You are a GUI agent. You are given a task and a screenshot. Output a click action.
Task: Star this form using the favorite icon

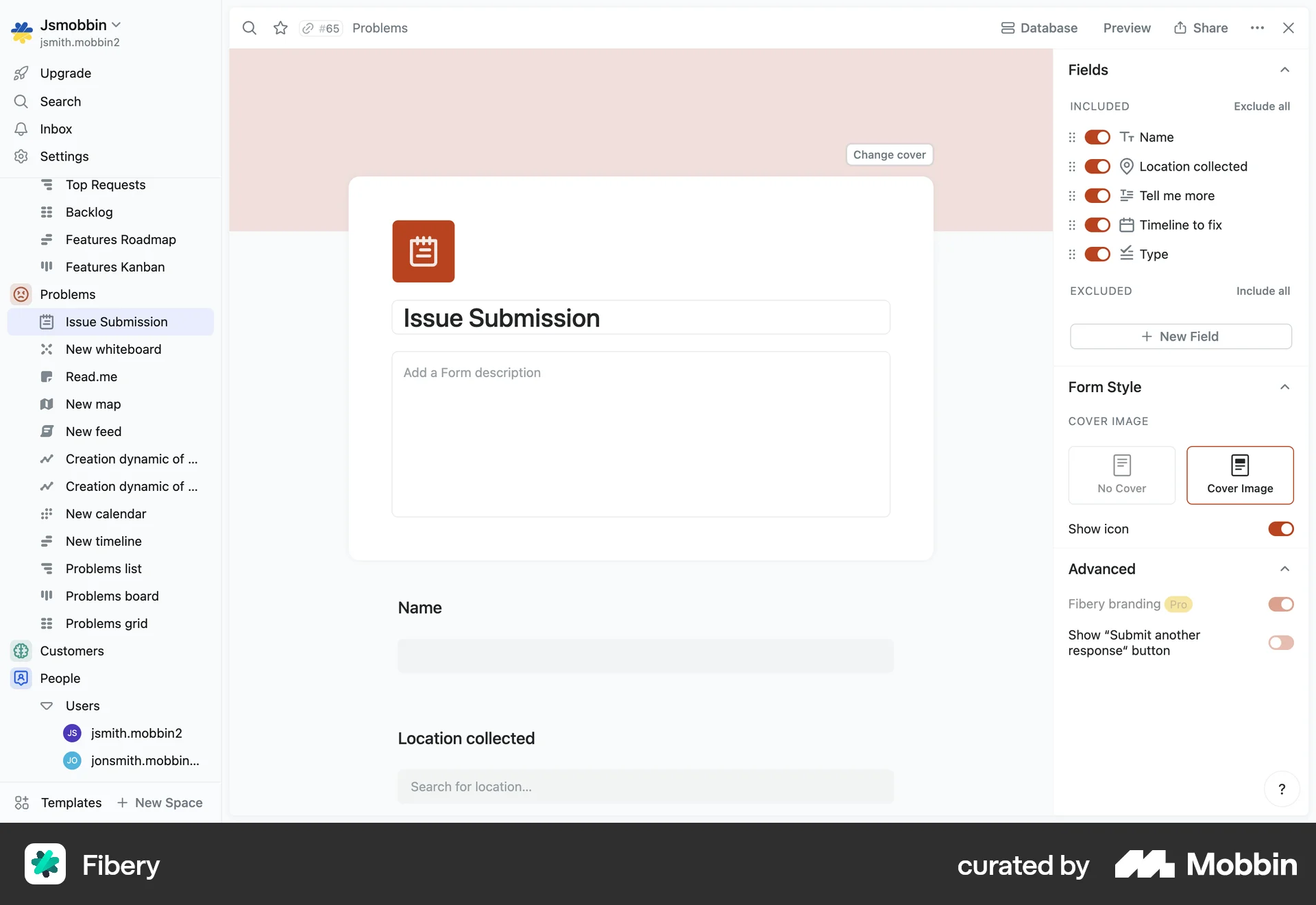click(x=280, y=28)
